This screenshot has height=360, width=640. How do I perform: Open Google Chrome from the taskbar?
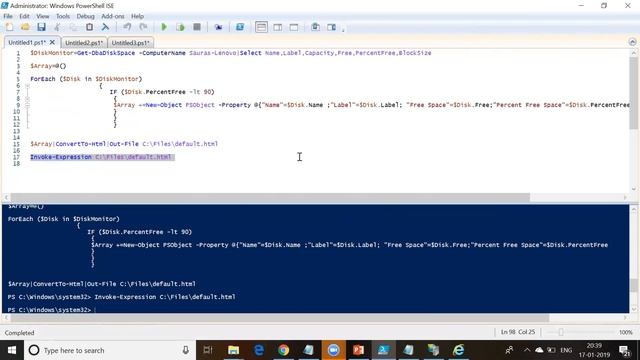(x=284, y=350)
